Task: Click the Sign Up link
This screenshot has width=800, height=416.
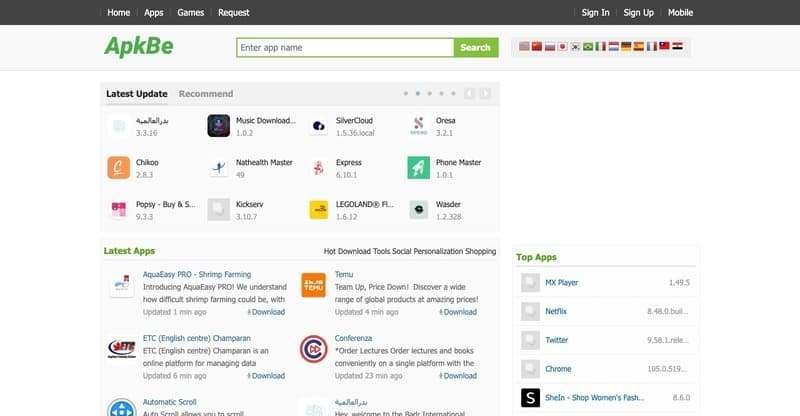Action: pos(638,13)
